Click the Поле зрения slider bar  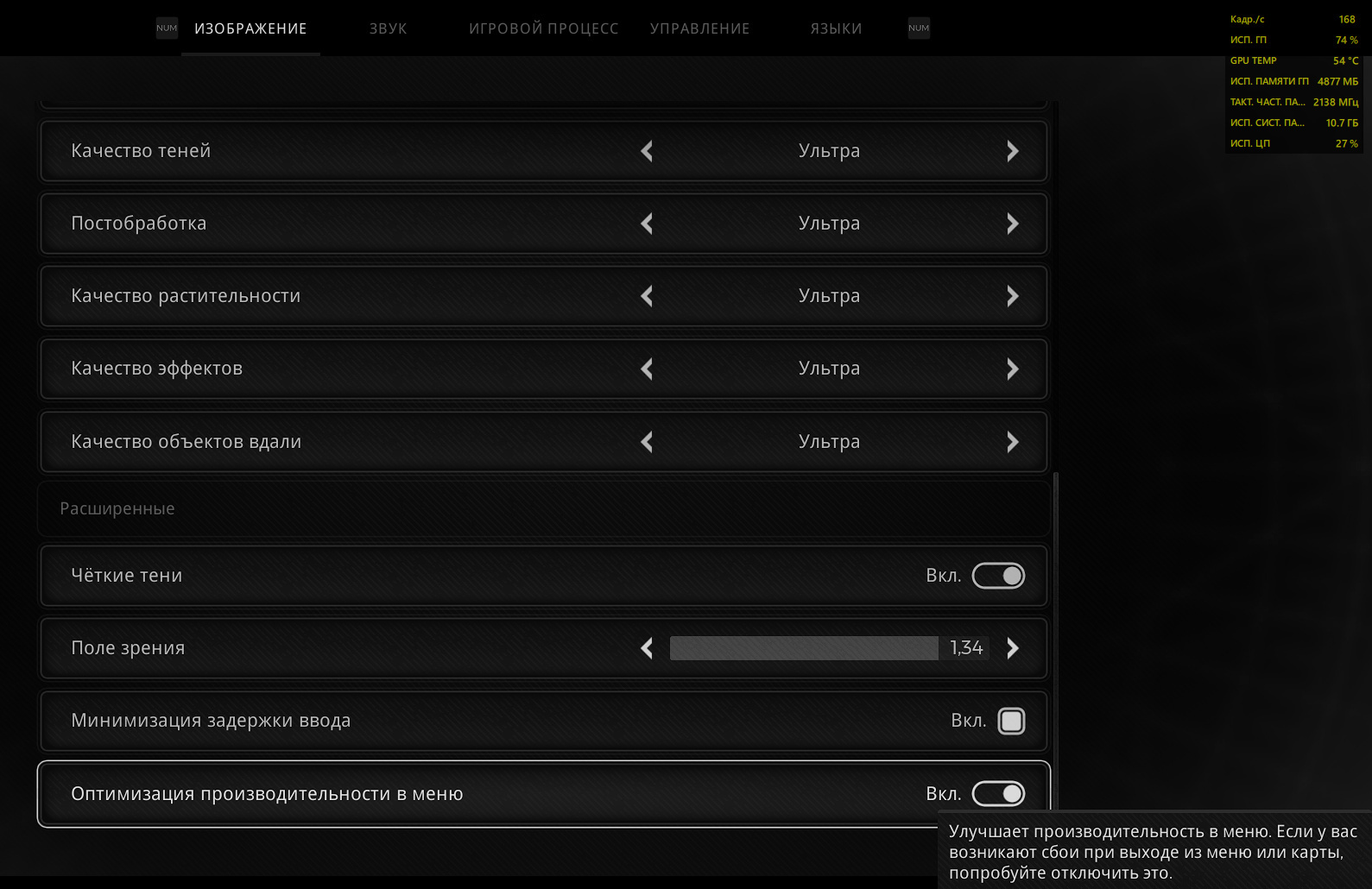(803, 648)
